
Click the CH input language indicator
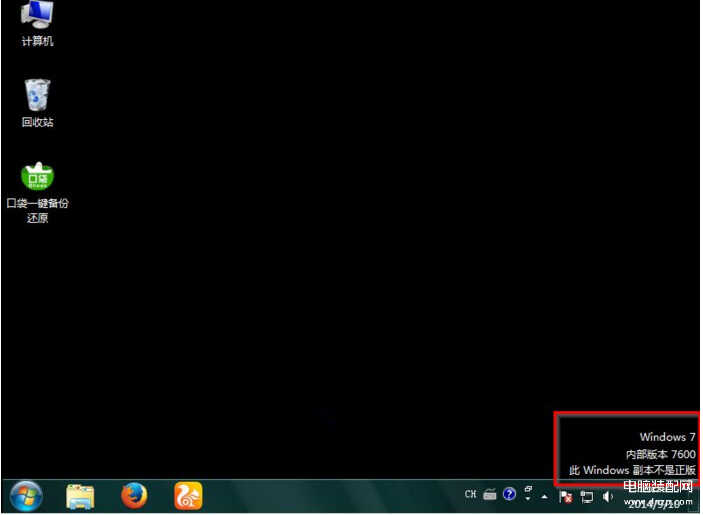click(470, 494)
